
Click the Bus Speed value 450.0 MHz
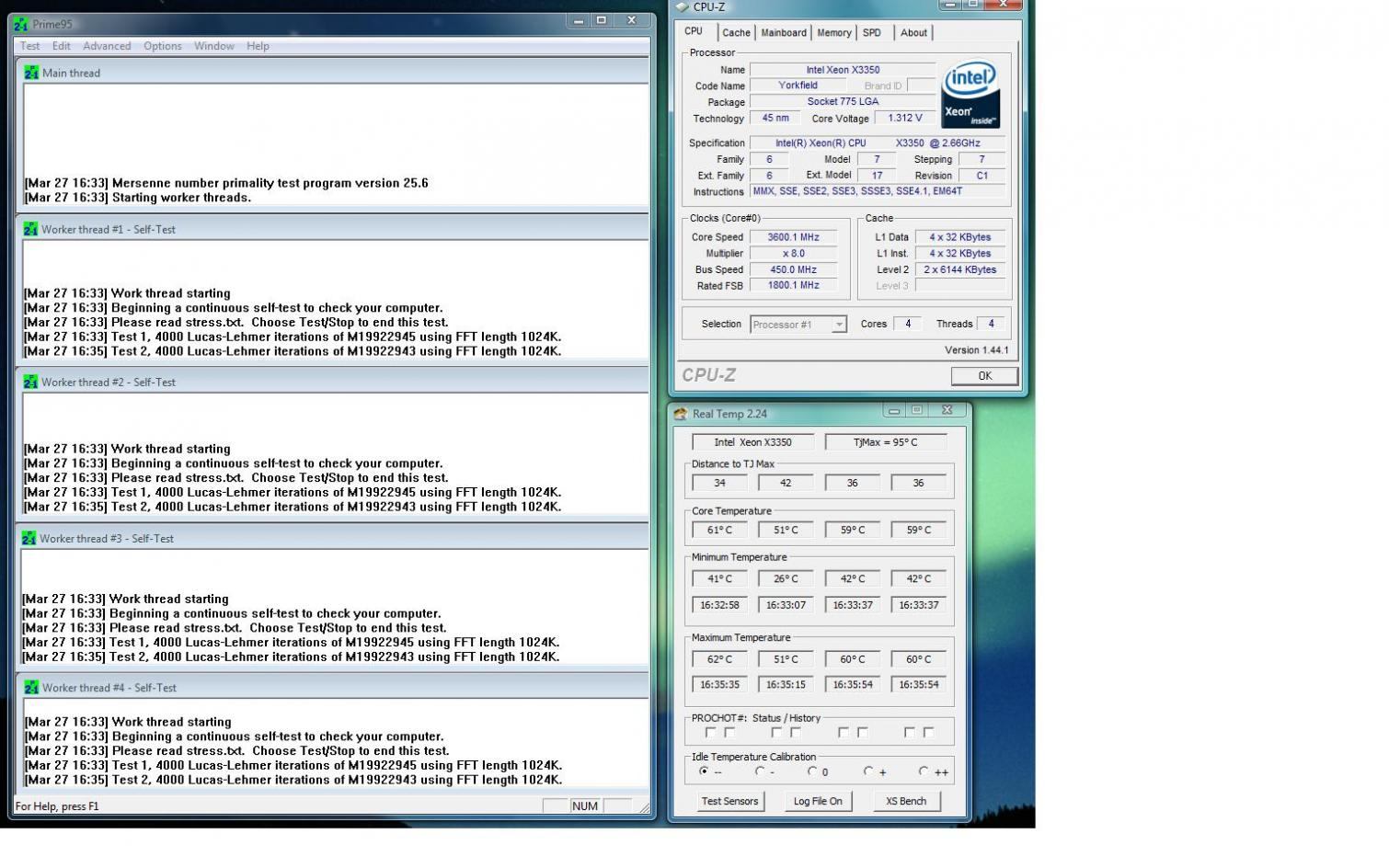point(794,270)
